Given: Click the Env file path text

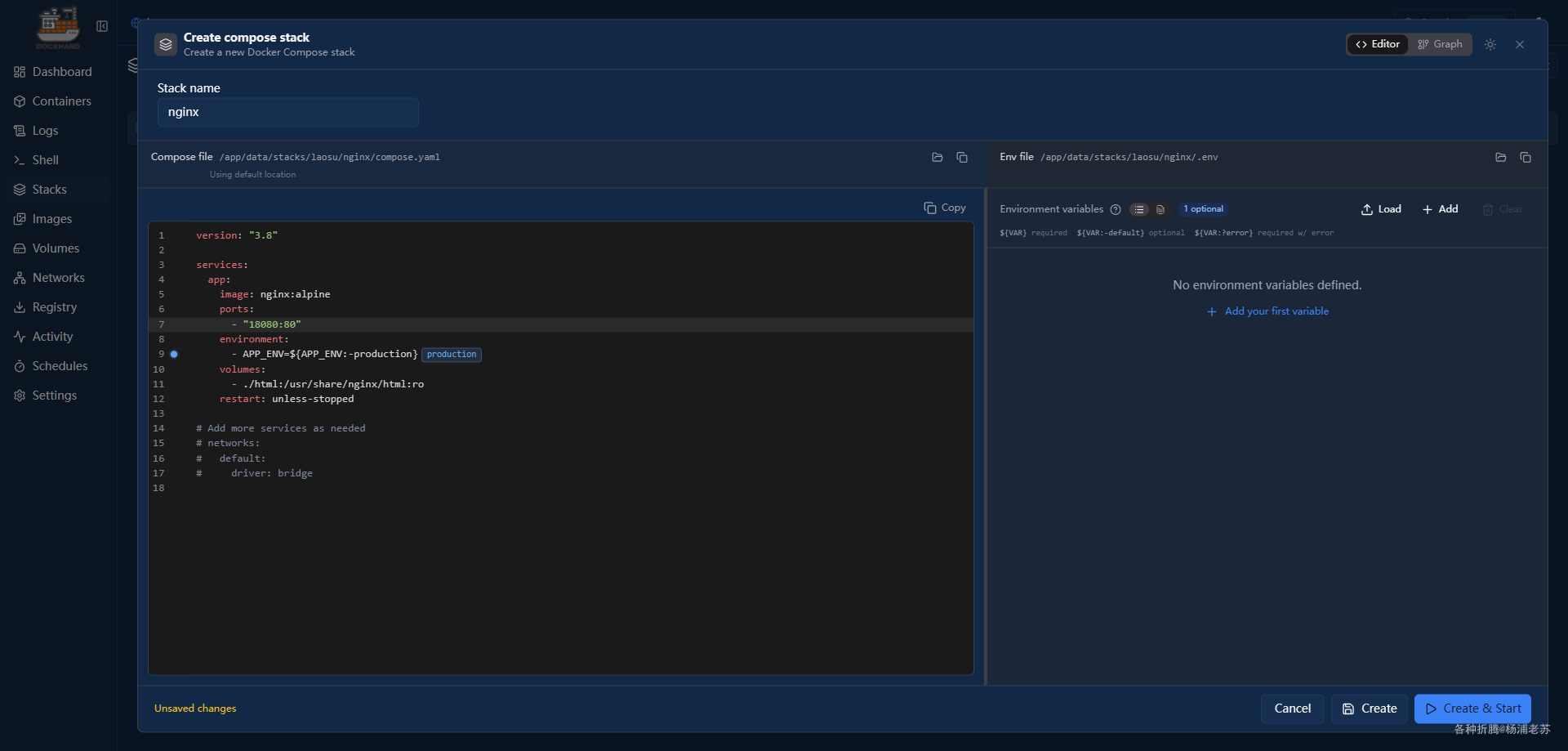Looking at the screenshot, I should click(1129, 157).
